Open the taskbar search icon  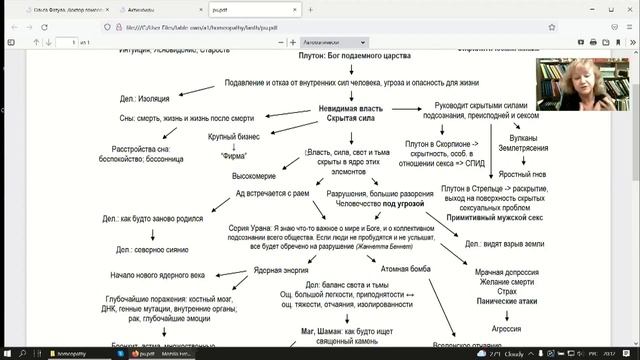(22, 353)
